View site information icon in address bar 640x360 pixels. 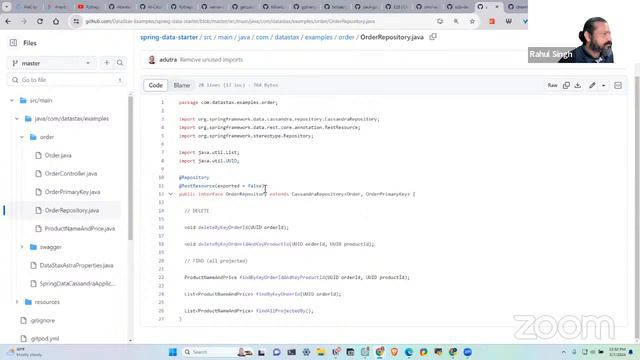click(76, 21)
